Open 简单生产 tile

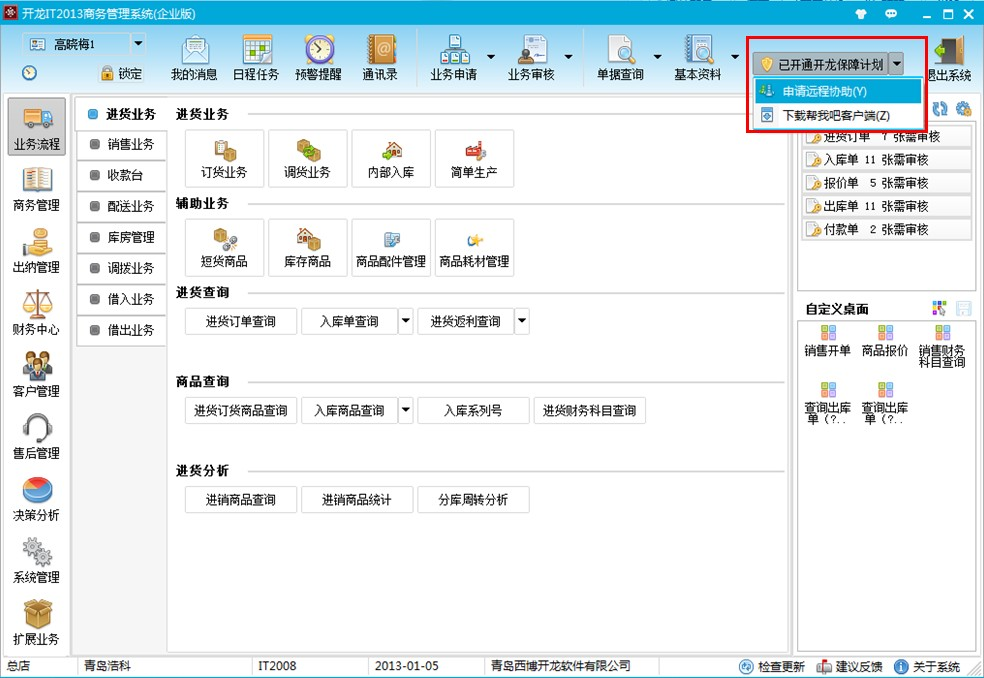point(474,158)
